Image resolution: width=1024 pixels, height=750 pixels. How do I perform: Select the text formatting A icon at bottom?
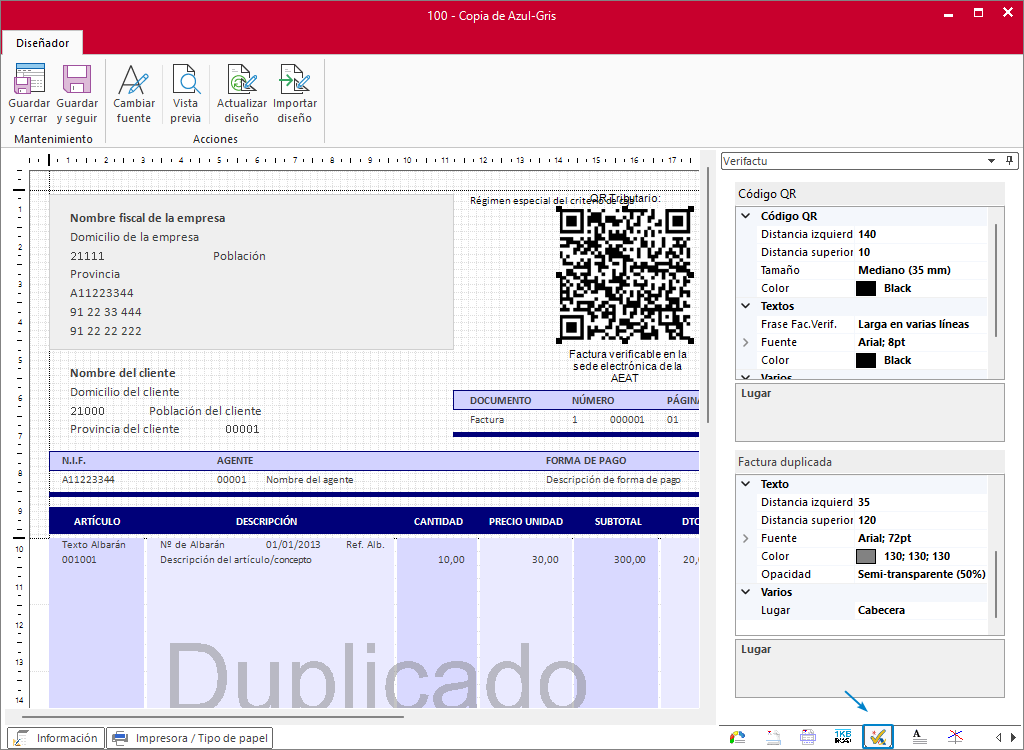tap(917, 736)
